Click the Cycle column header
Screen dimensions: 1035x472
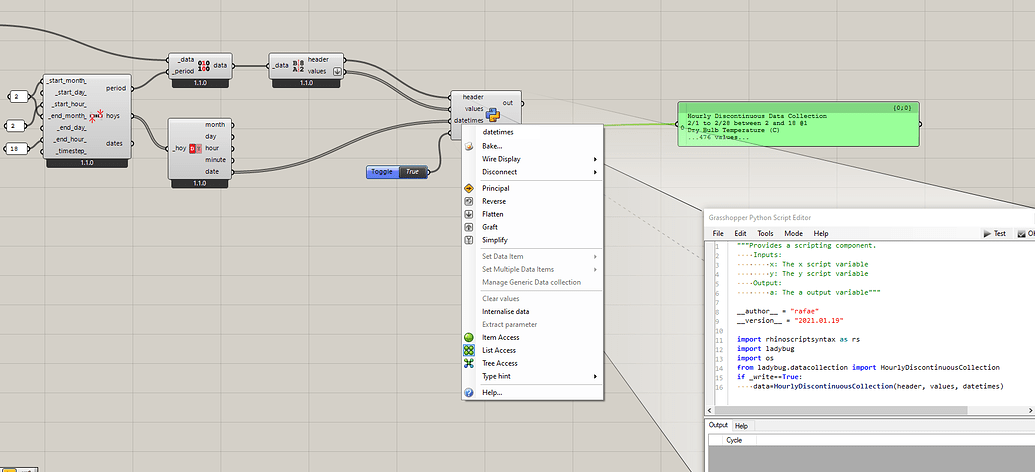[x=734, y=440]
